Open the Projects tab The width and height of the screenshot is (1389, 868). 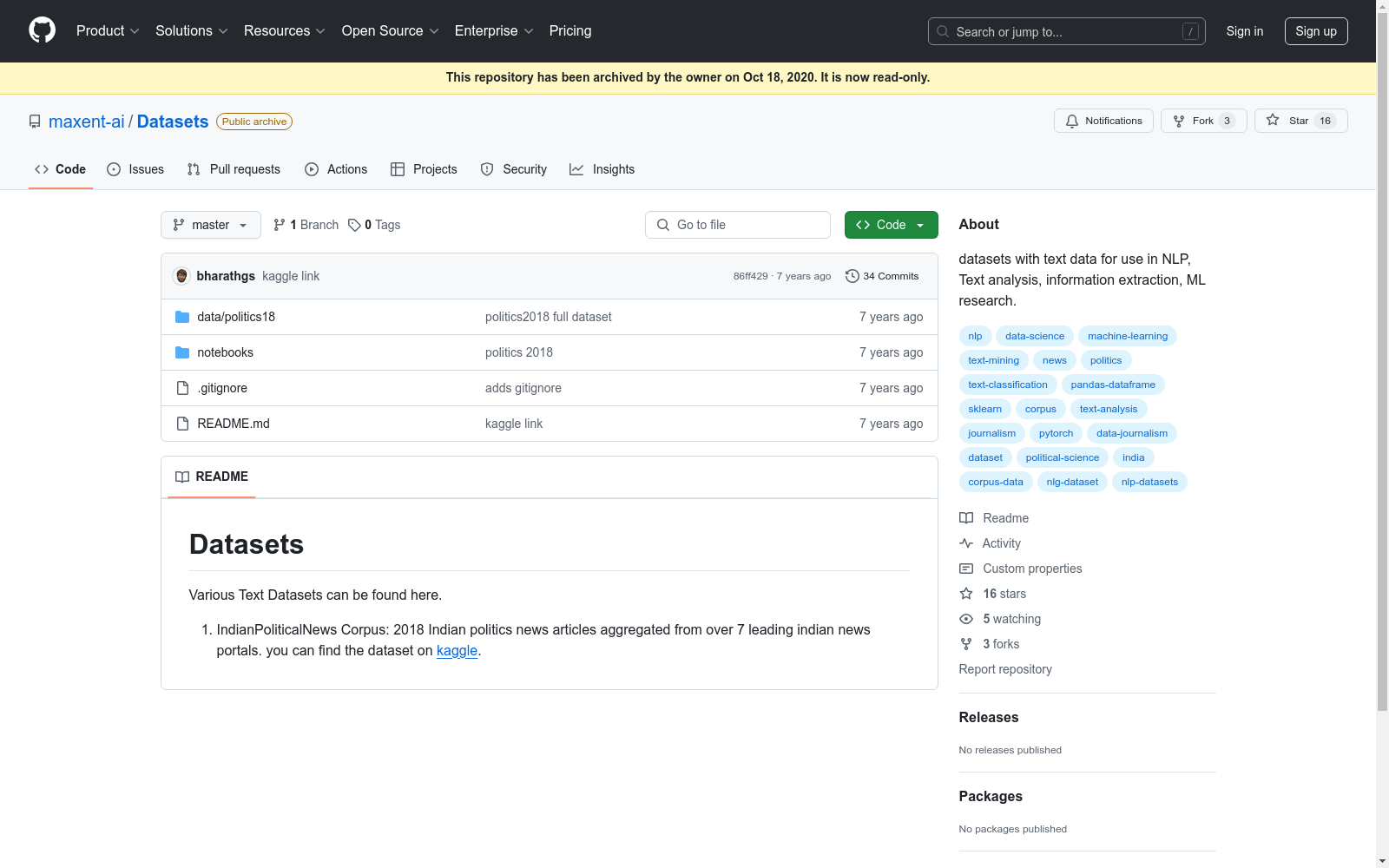point(424,169)
